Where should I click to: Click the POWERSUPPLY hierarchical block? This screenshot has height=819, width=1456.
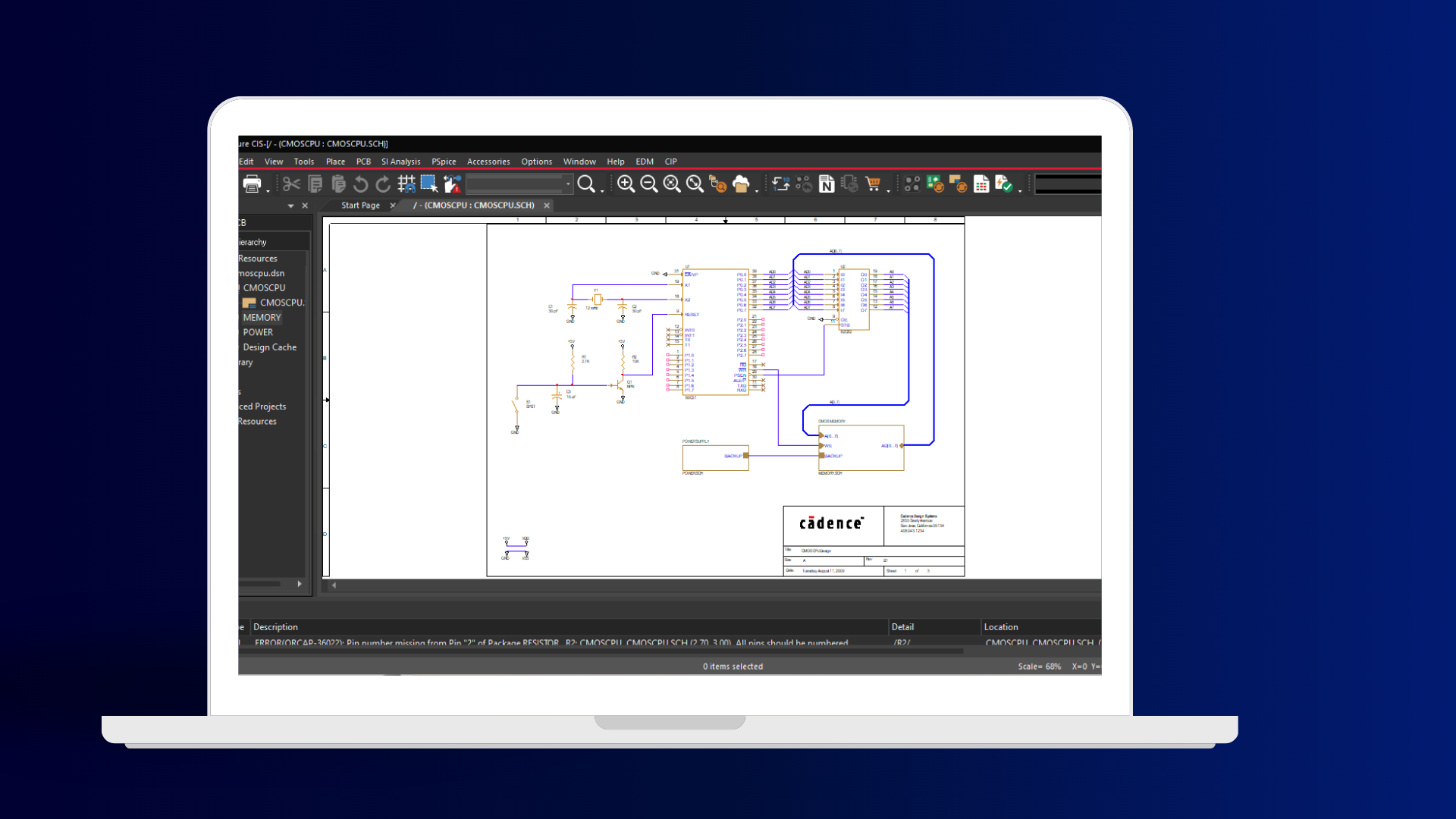coord(715,457)
